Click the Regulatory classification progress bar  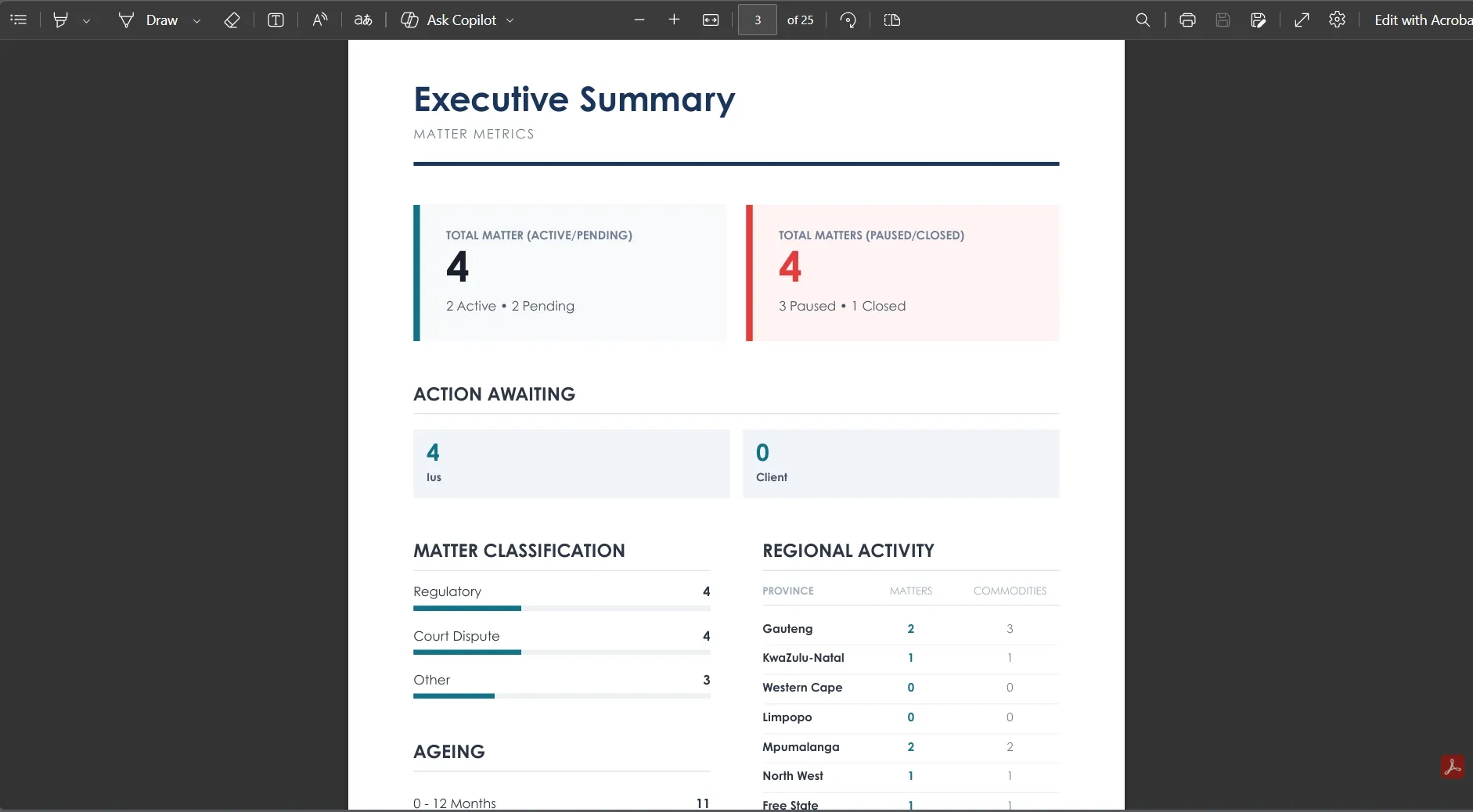pyautogui.click(x=562, y=608)
